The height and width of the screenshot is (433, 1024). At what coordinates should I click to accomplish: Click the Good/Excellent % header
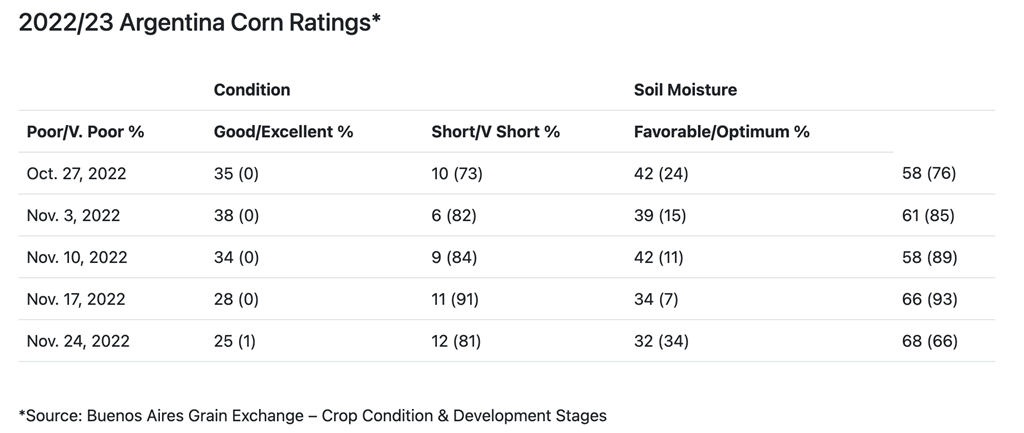click(x=284, y=132)
